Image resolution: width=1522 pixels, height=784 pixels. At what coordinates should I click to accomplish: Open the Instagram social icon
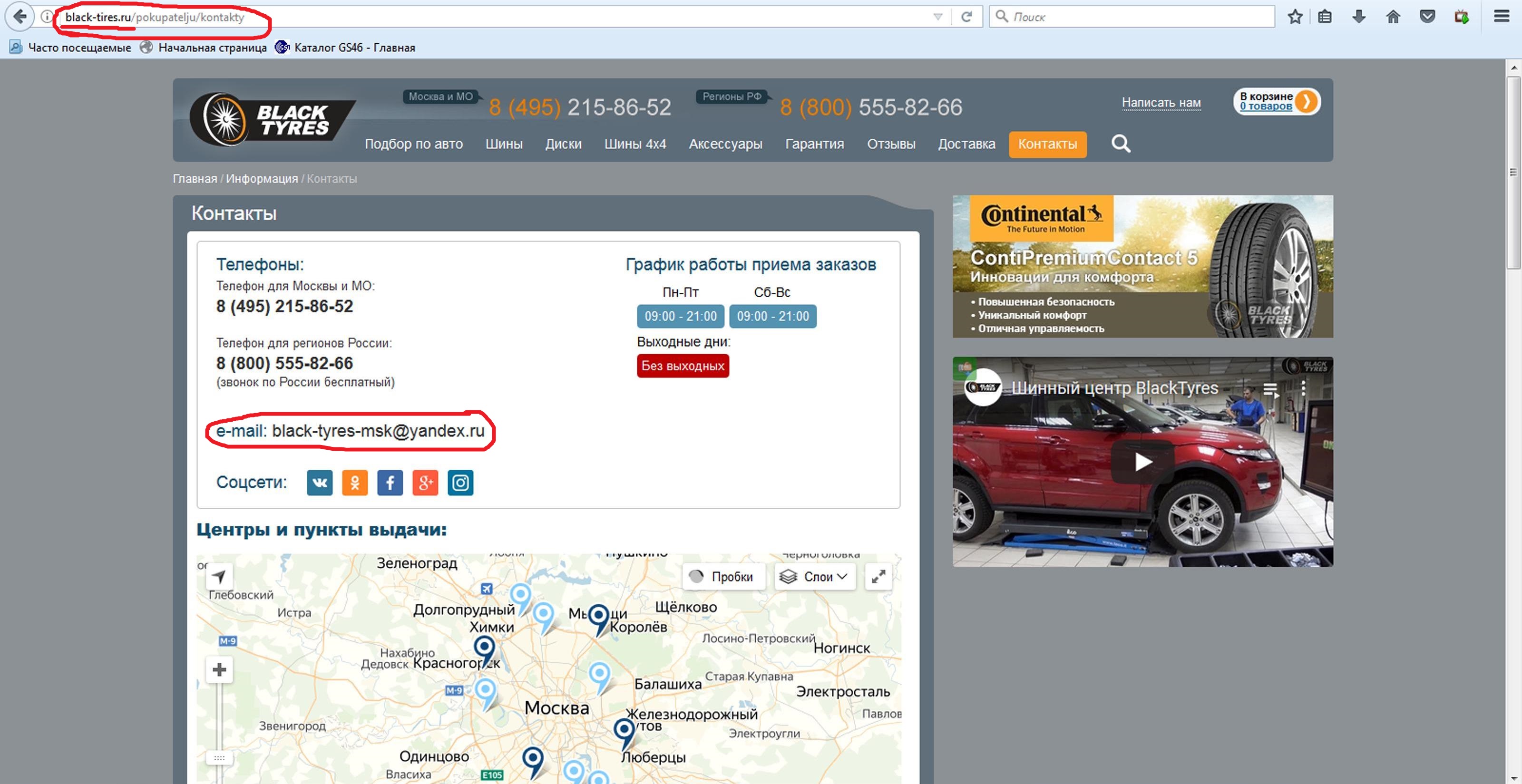460,483
